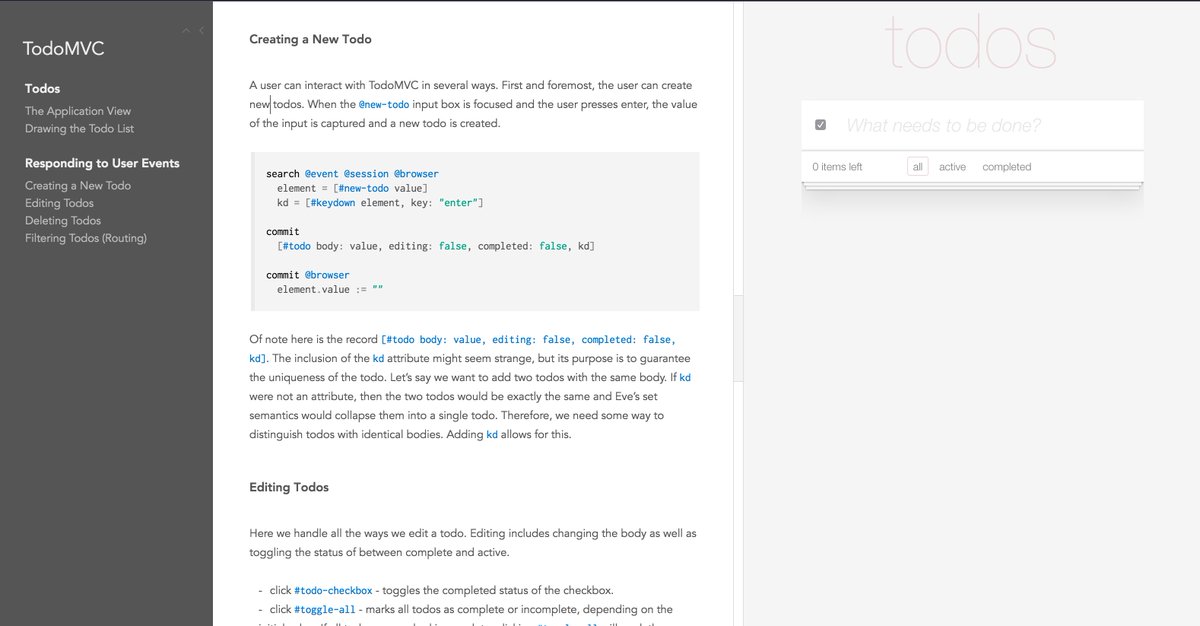Select the 'active' todo filter
1200x626 pixels.
952,167
